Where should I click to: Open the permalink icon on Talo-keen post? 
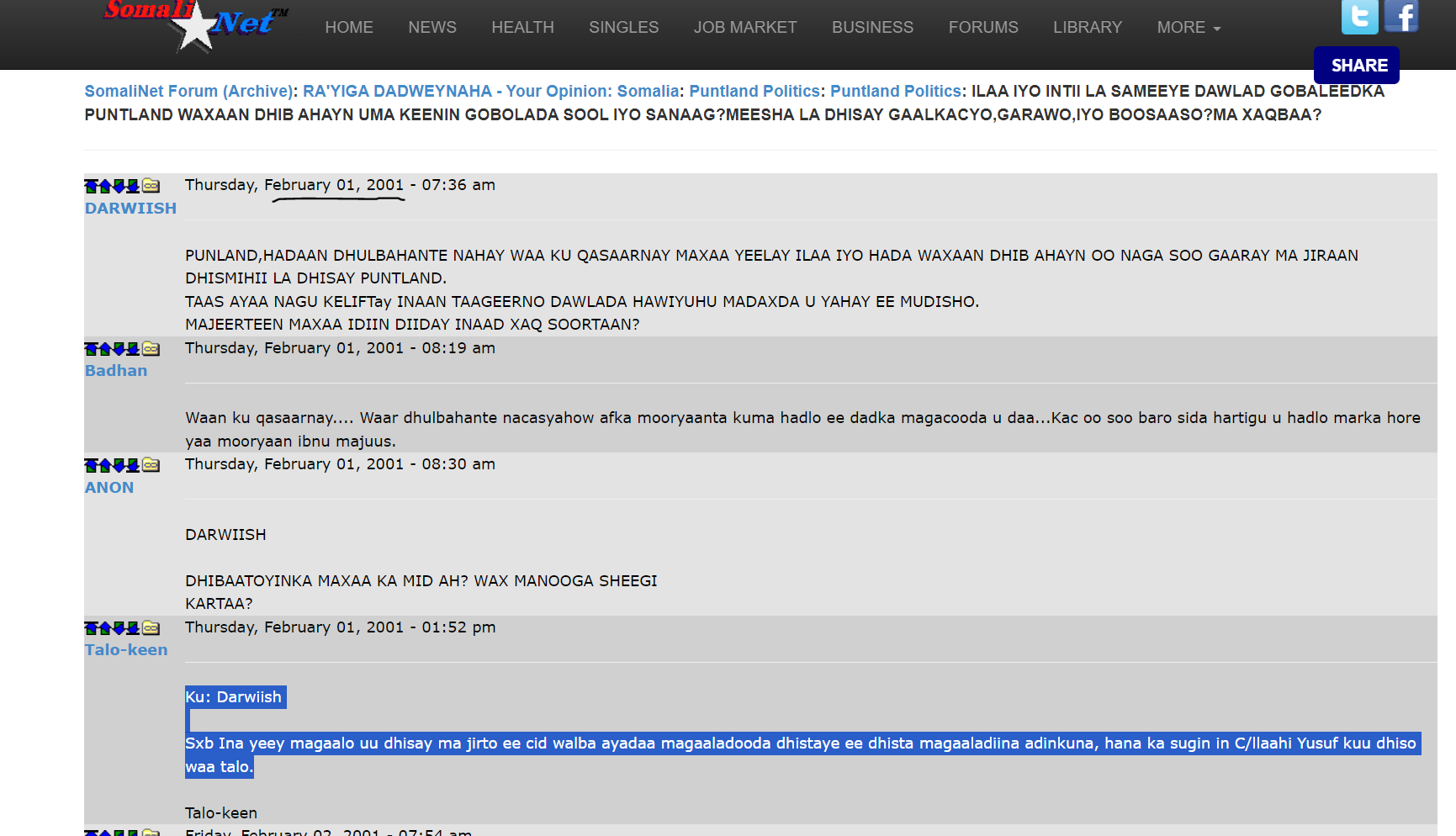click(x=151, y=627)
